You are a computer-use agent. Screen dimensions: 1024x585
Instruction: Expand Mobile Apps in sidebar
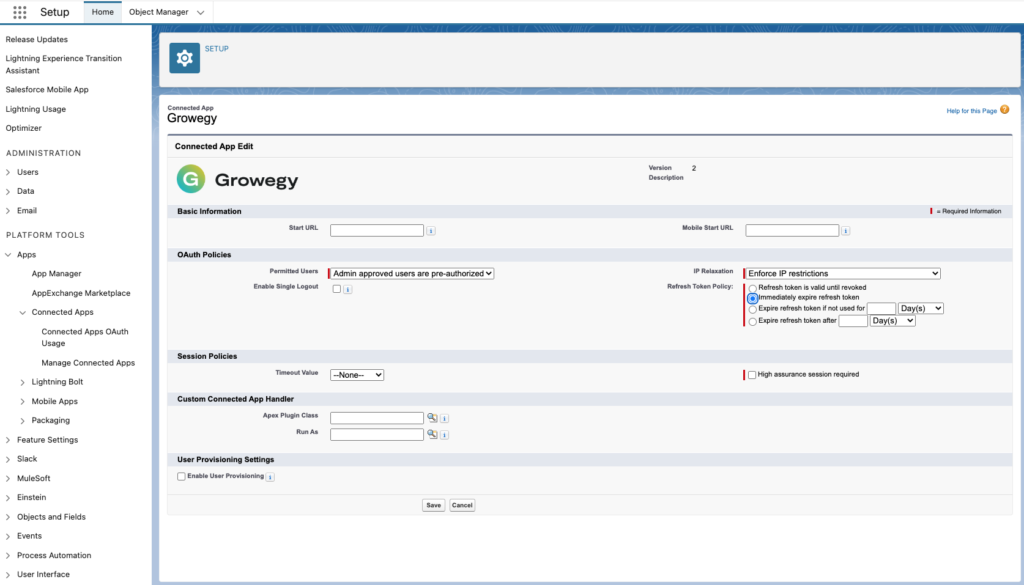pyautogui.click(x=22, y=402)
